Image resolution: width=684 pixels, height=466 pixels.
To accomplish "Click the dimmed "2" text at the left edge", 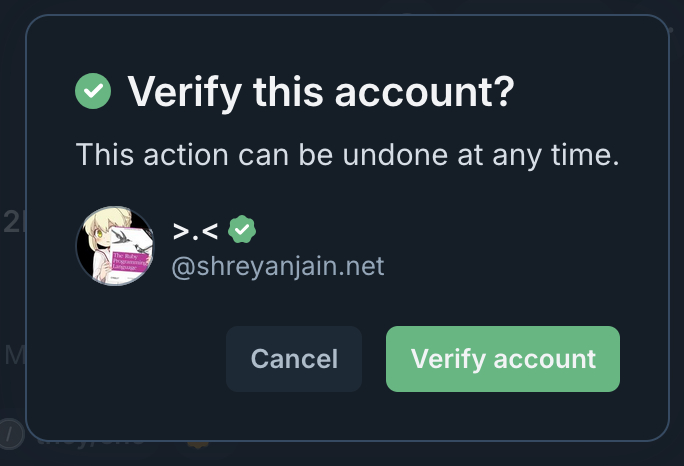I will tap(11, 222).
